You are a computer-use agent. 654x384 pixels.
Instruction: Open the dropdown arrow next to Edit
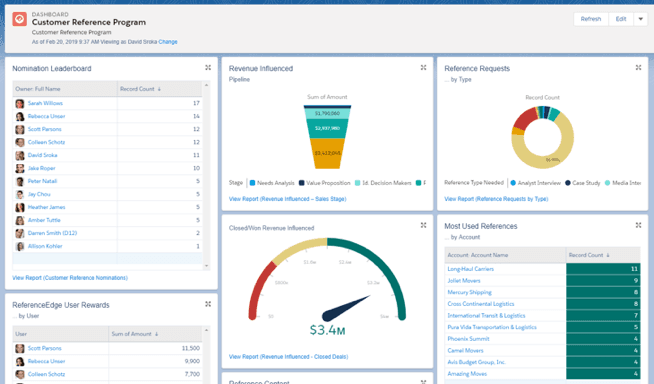click(x=641, y=19)
